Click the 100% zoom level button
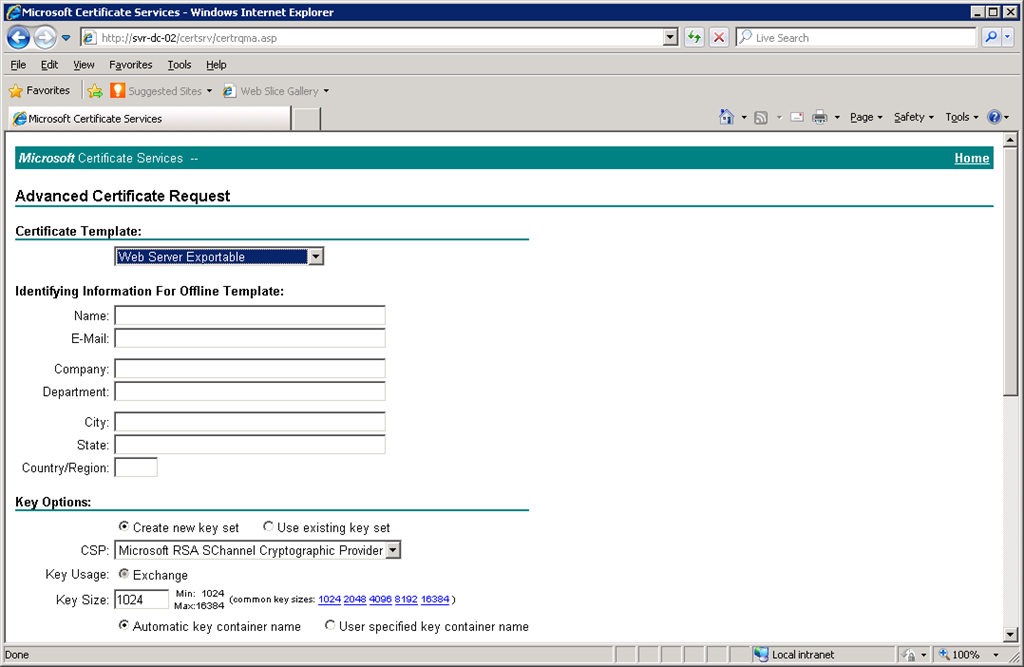 point(959,655)
